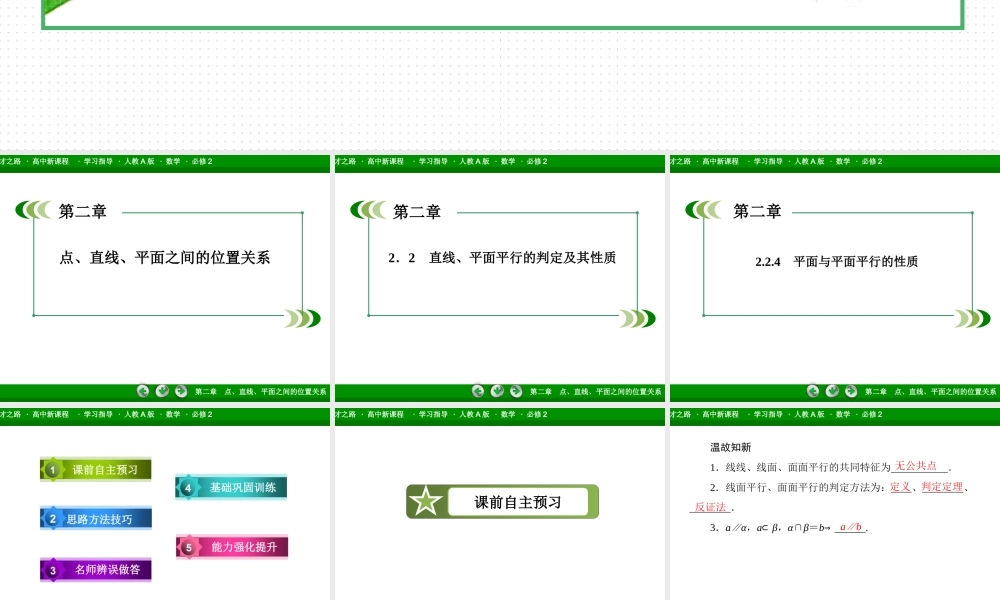Click the green home icon in the first slide footer
Viewport: 1000px width, 600px height.
[x=162, y=392]
